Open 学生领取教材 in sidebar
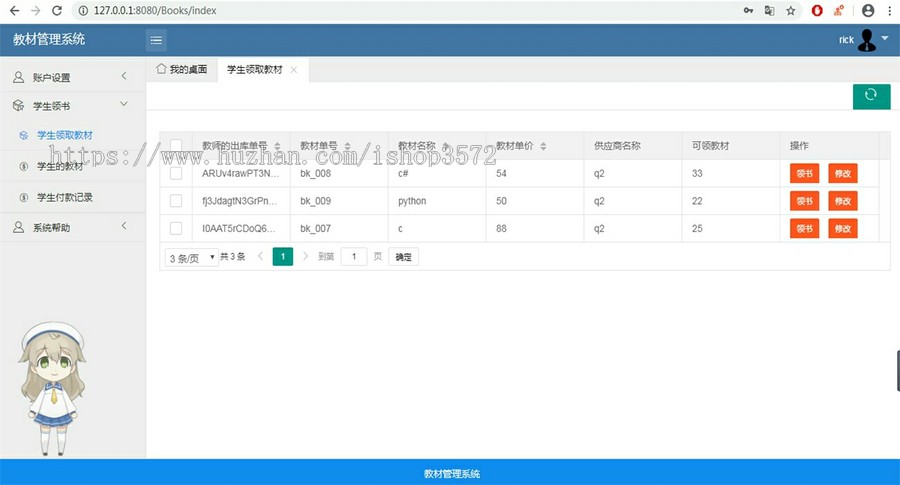 click(x=64, y=135)
